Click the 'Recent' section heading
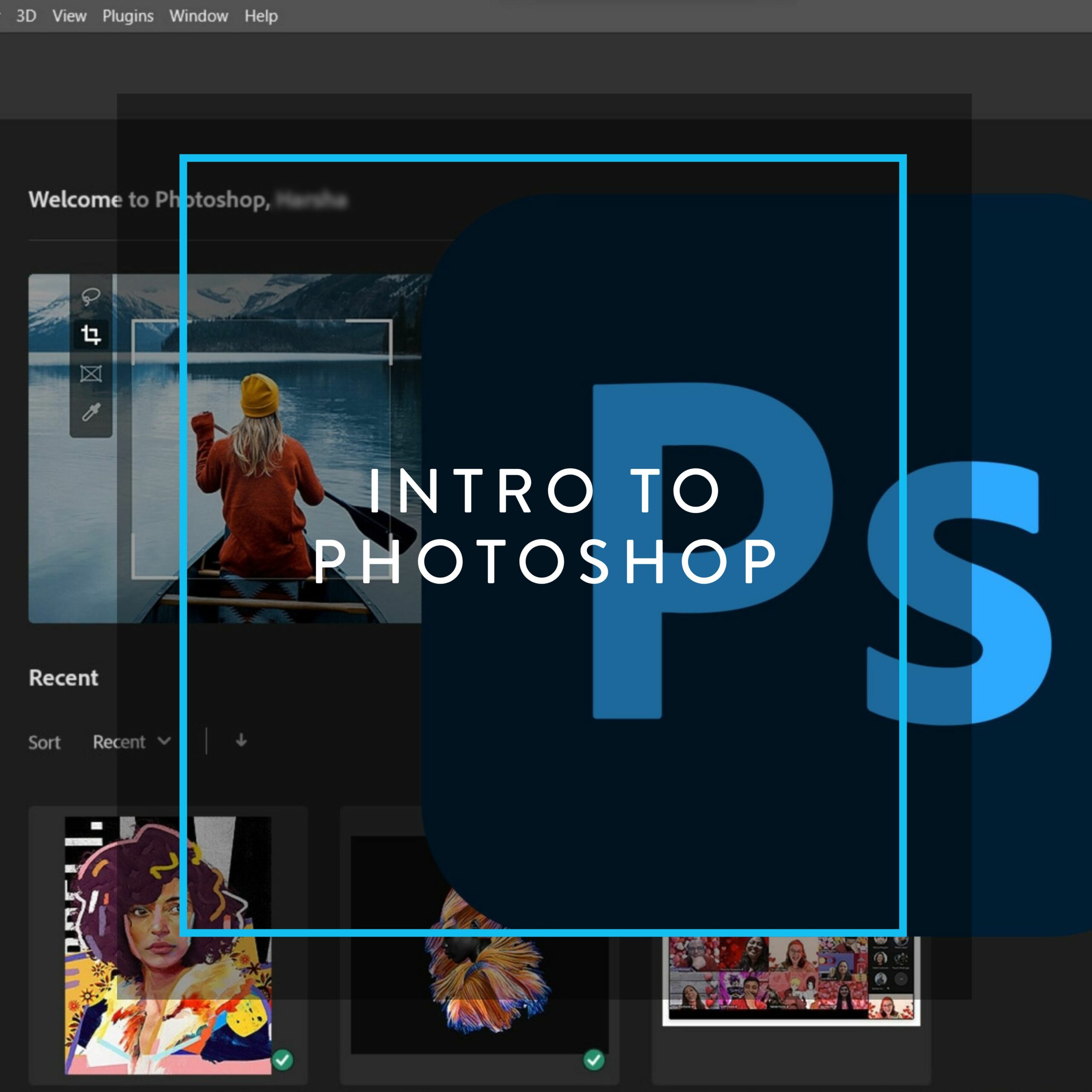Viewport: 1092px width, 1092px height. coord(63,678)
